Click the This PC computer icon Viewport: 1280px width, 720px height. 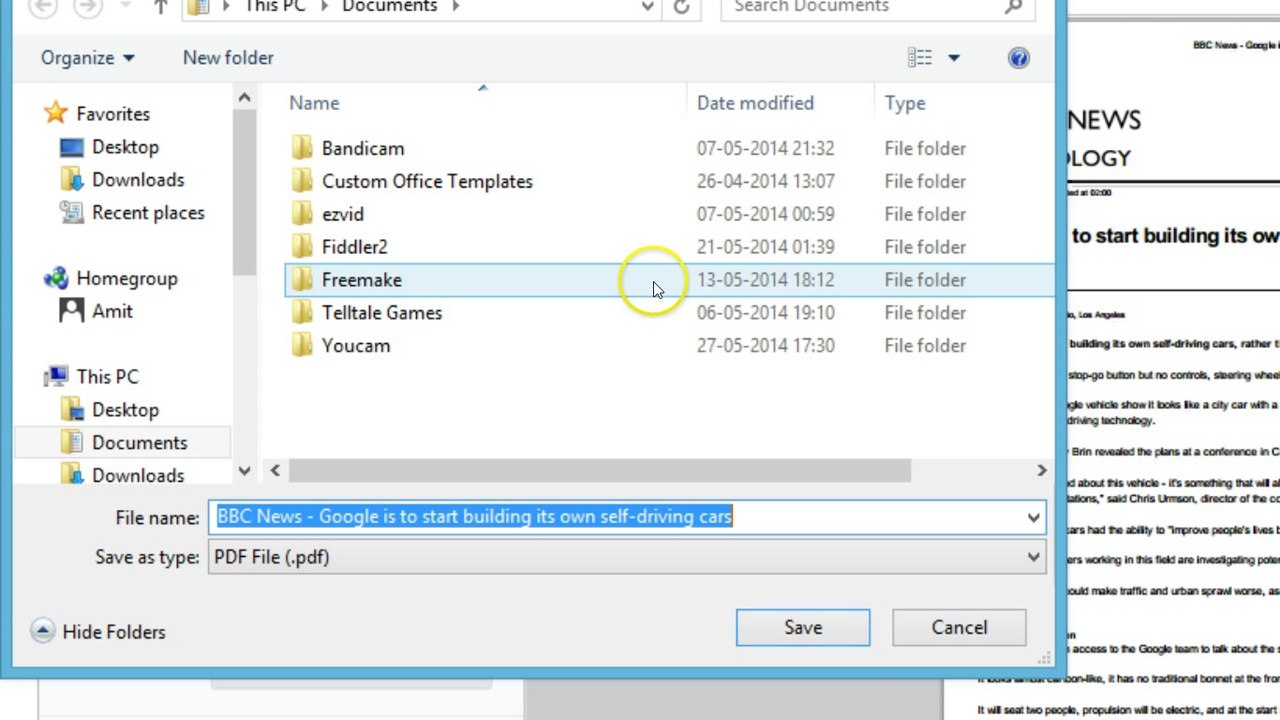pyautogui.click(x=57, y=376)
